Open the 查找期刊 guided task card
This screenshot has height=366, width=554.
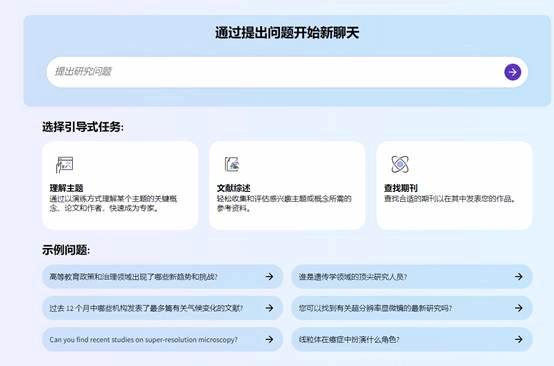coord(454,186)
